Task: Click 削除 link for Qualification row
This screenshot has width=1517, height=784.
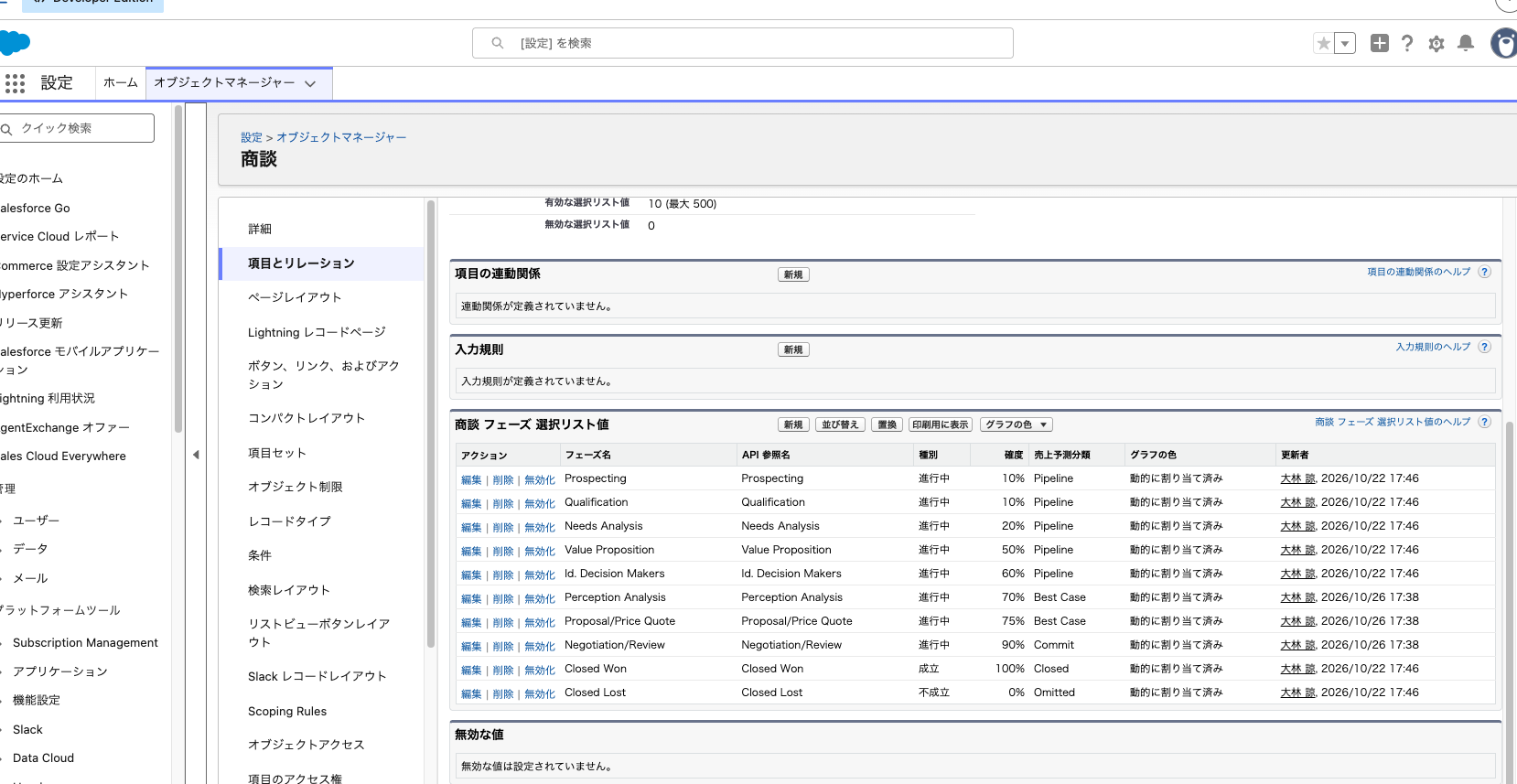Action: click(x=503, y=503)
